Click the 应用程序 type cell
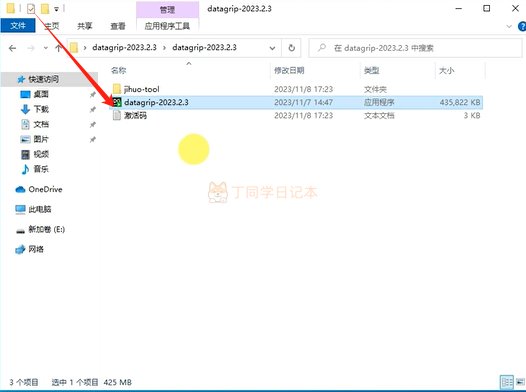Screen dimensions: 526x392 click(379, 102)
